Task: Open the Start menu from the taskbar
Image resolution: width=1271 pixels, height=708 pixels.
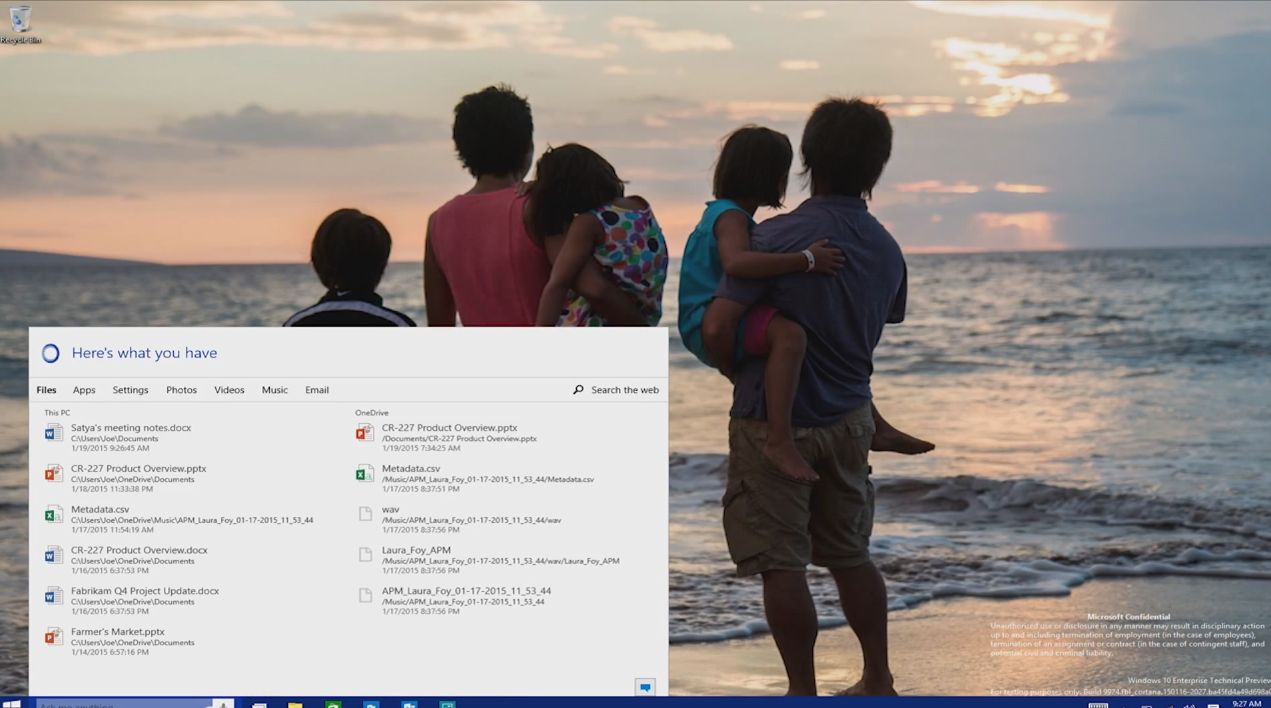Action: click(x=13, y=701)
